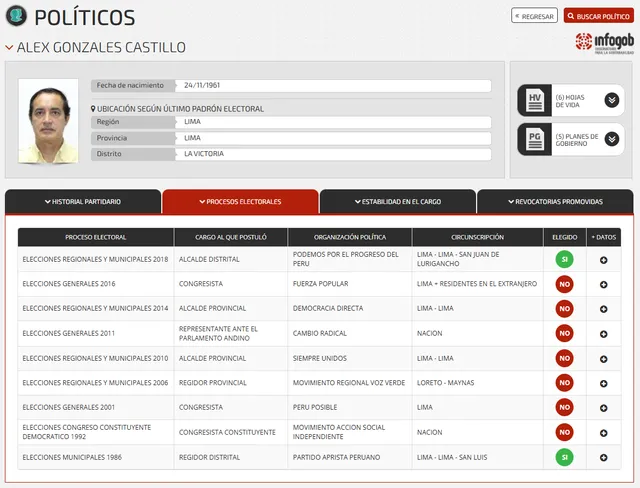Click the red NO badge for Cambio Radical
This screenshot has width=640, height=488.
pos(564,333)
